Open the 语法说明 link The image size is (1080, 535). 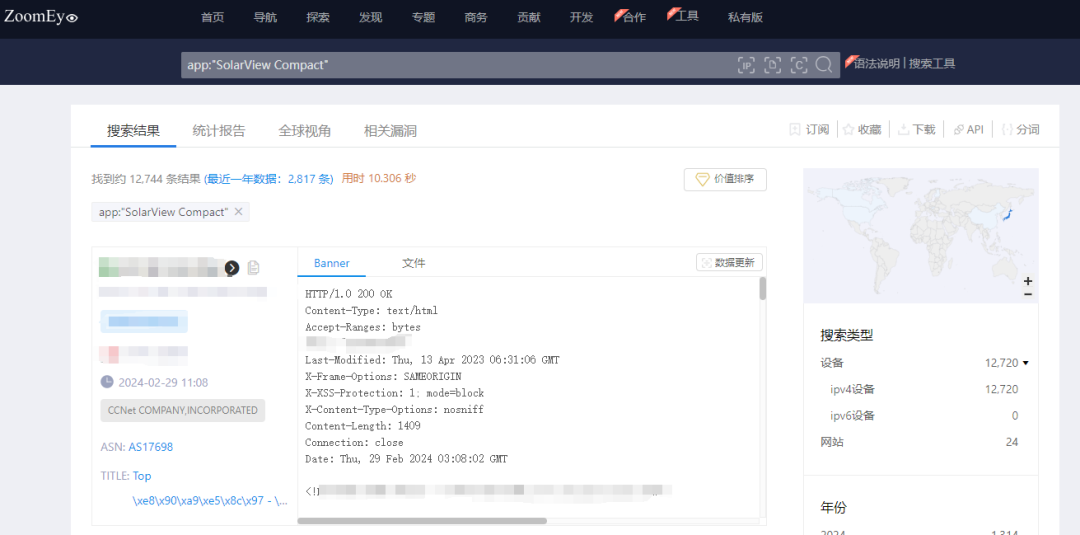876,64
